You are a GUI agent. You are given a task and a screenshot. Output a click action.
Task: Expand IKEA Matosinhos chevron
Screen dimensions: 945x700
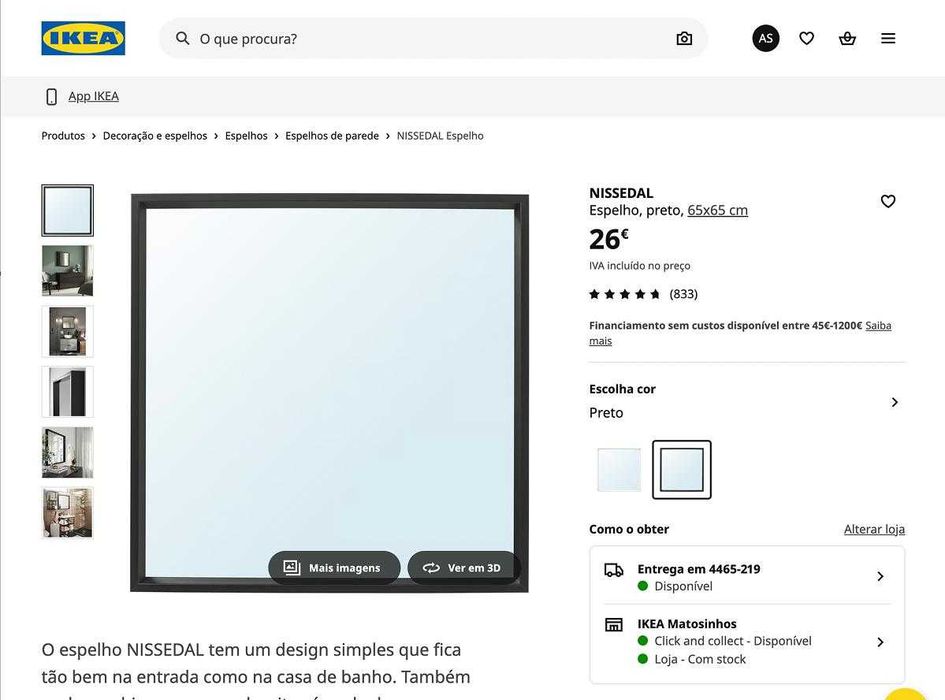tap(881, 642)
